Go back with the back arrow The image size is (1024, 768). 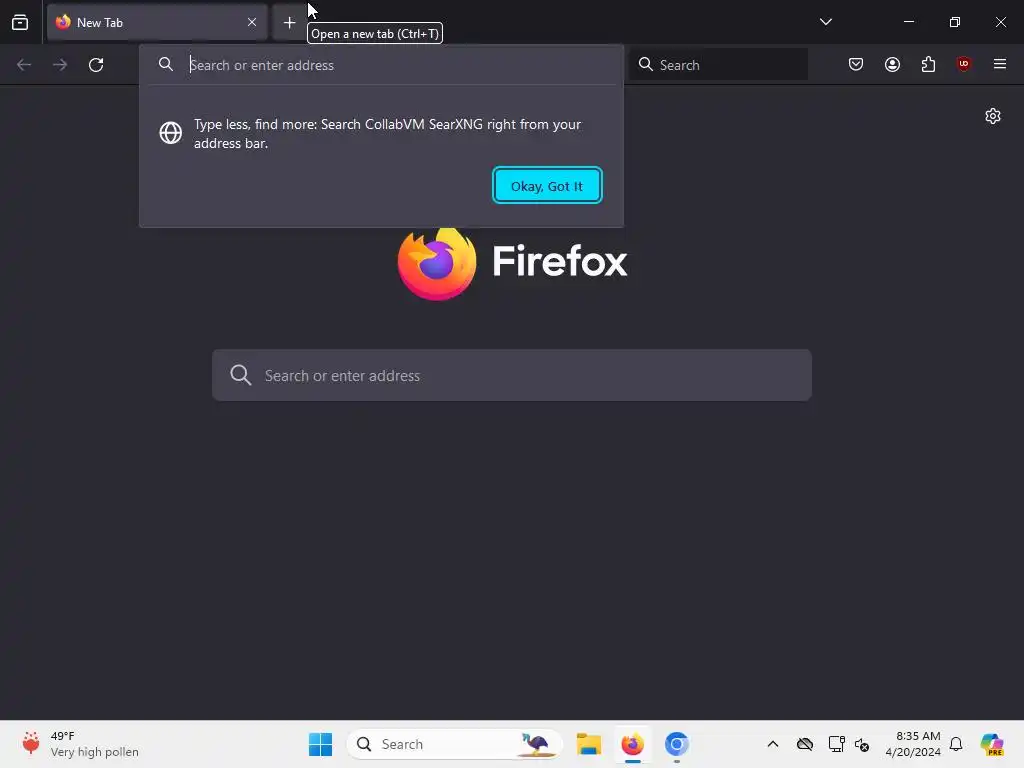[x=24, y=65]
